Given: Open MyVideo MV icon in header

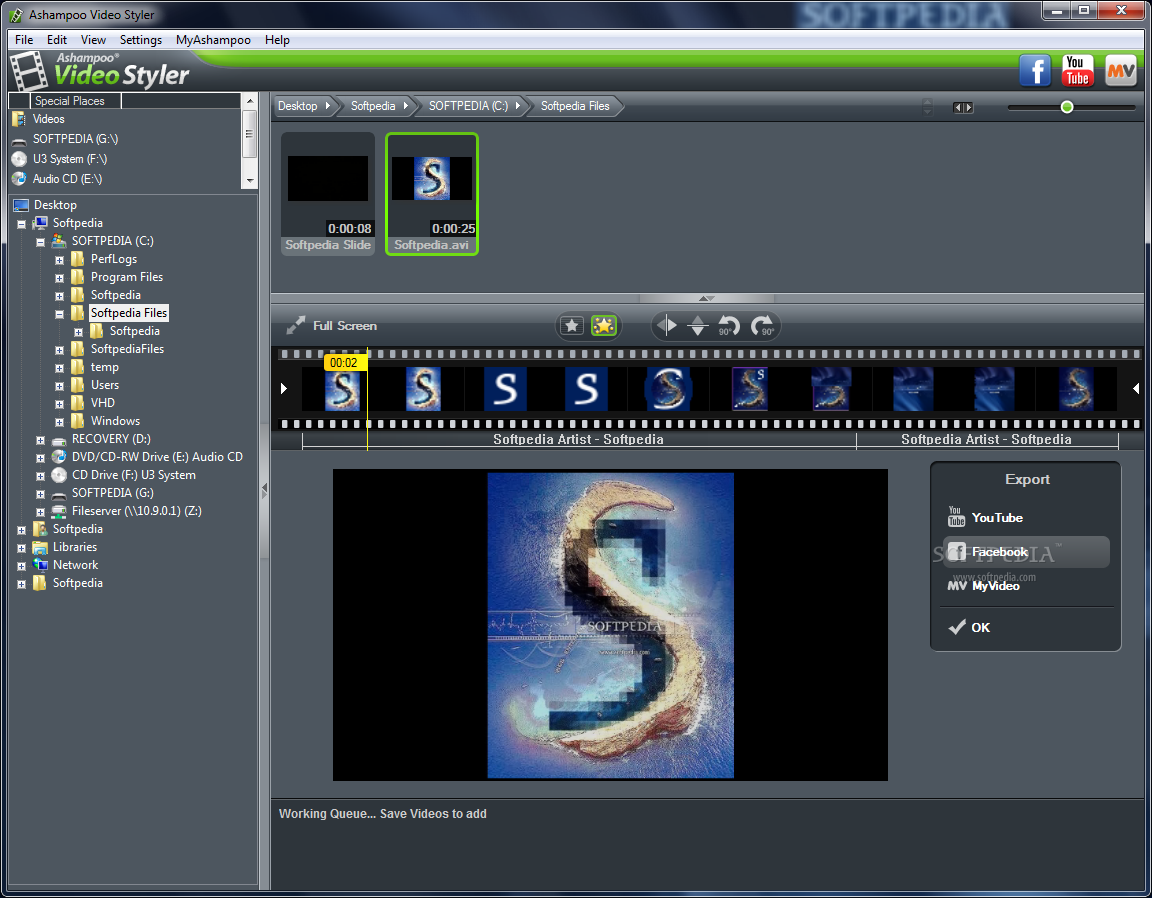Looking at the screenshot, I should click(1120, 71).
